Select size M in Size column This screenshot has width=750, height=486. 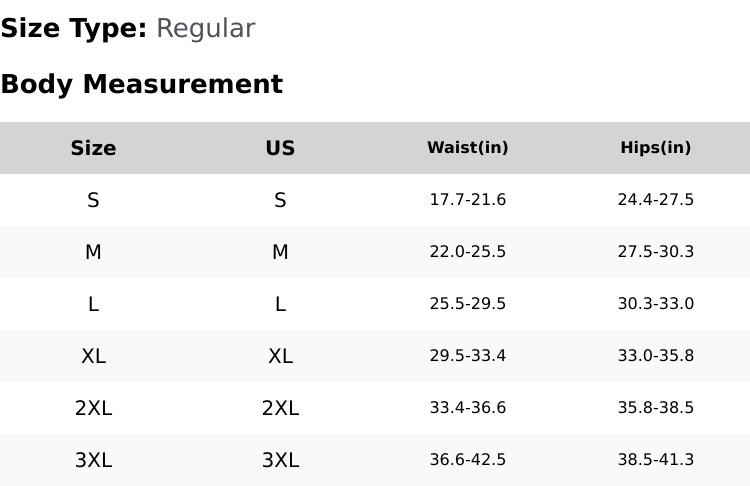coord(93,252)
